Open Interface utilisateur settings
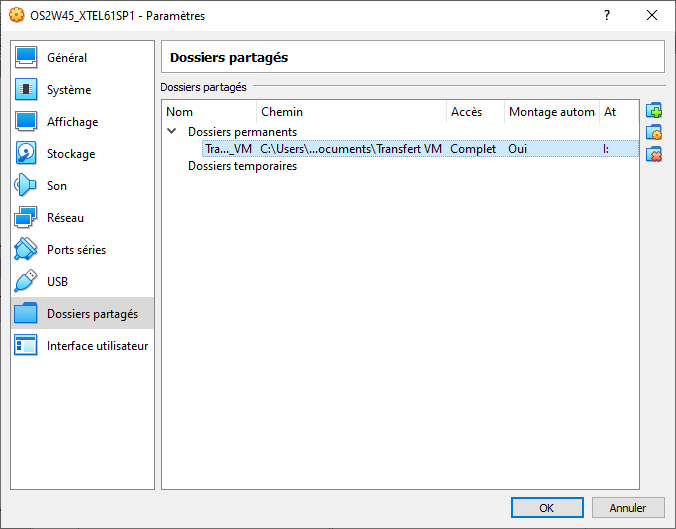676x529 pixels. point(97,346)
